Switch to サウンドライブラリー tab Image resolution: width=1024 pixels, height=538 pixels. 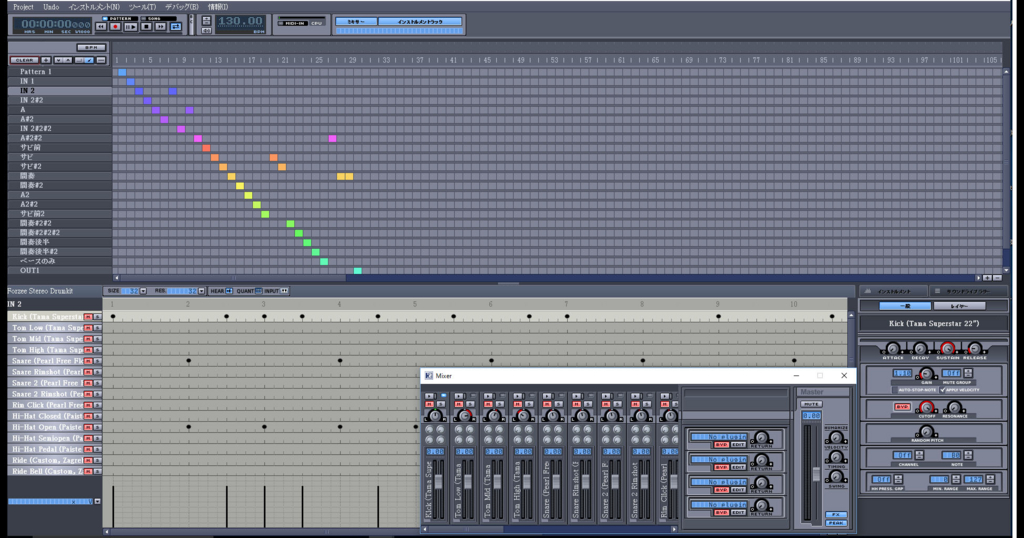[x=966, y=291]
